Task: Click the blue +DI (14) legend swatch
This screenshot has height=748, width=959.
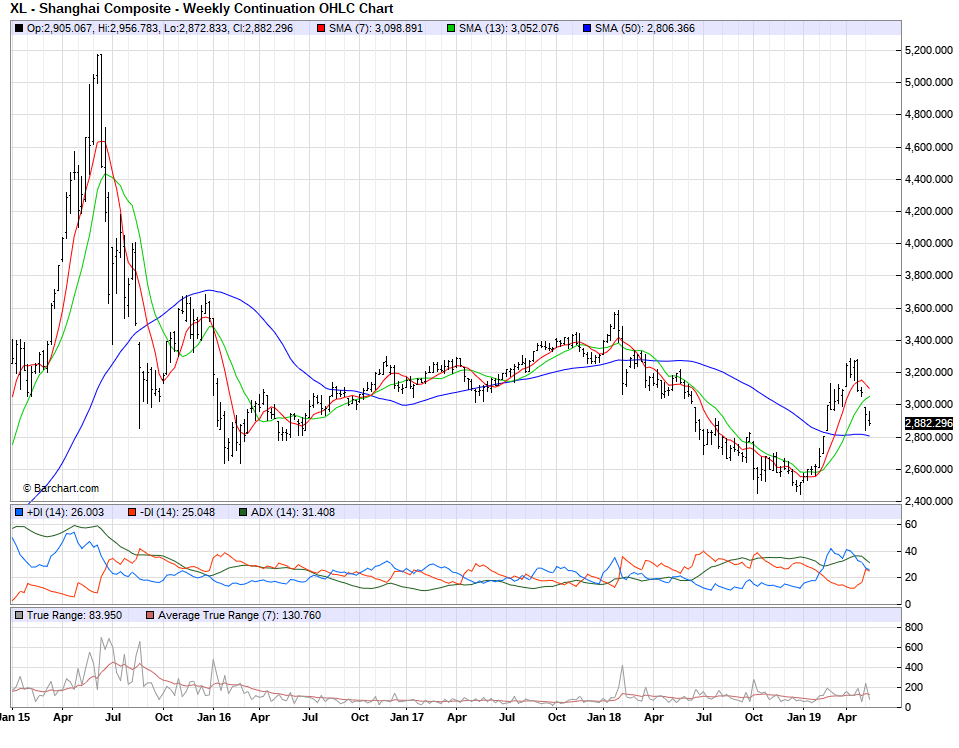Action: [x=19, y=513]
